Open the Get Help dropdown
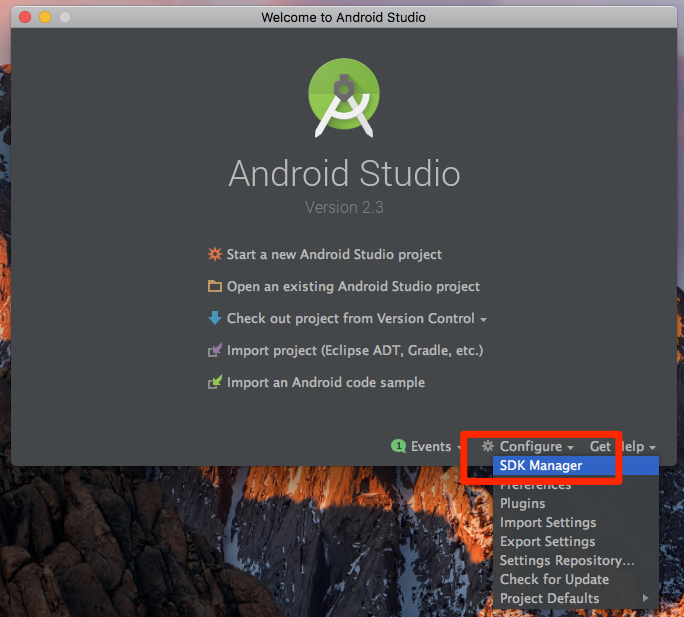 coord(622,446)
